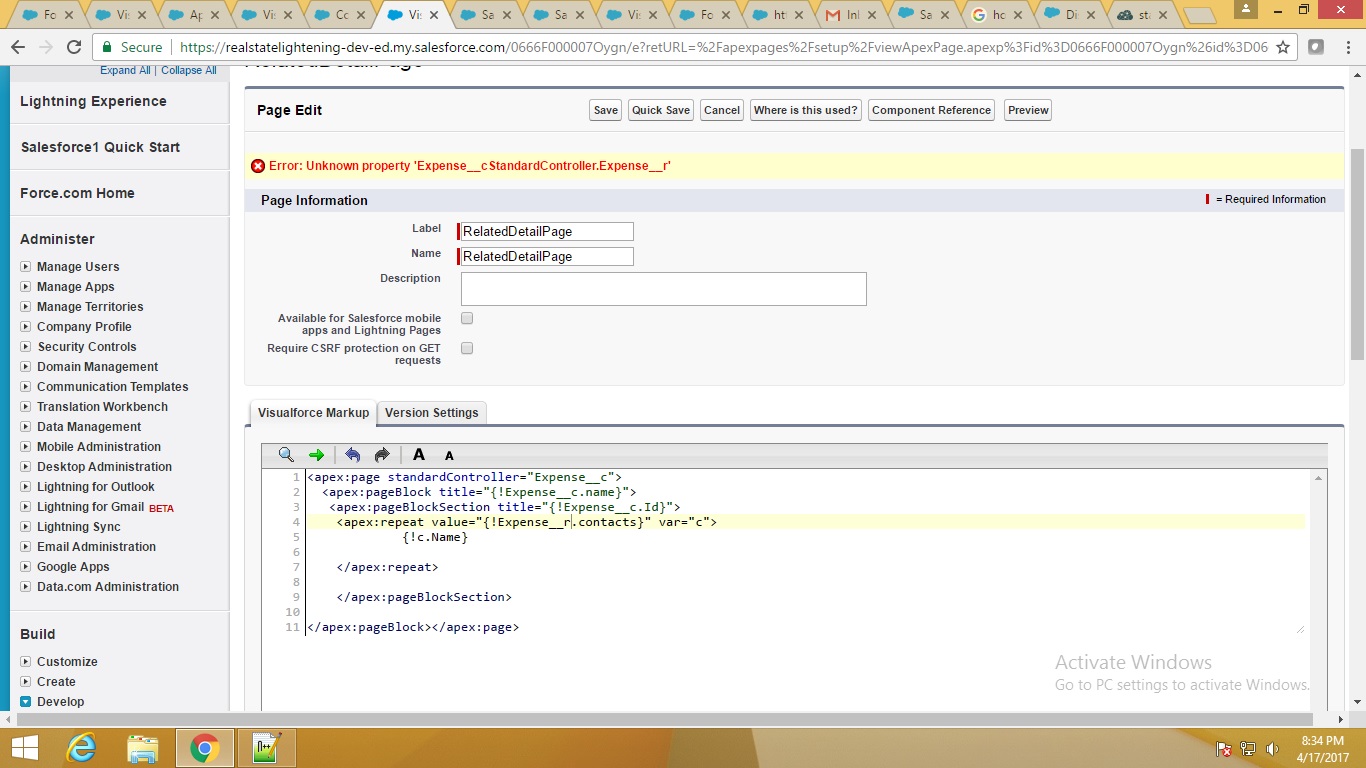The image size is (1366, 768).
Task: Click inside the Description text field
Action: [x=663, y=289]
